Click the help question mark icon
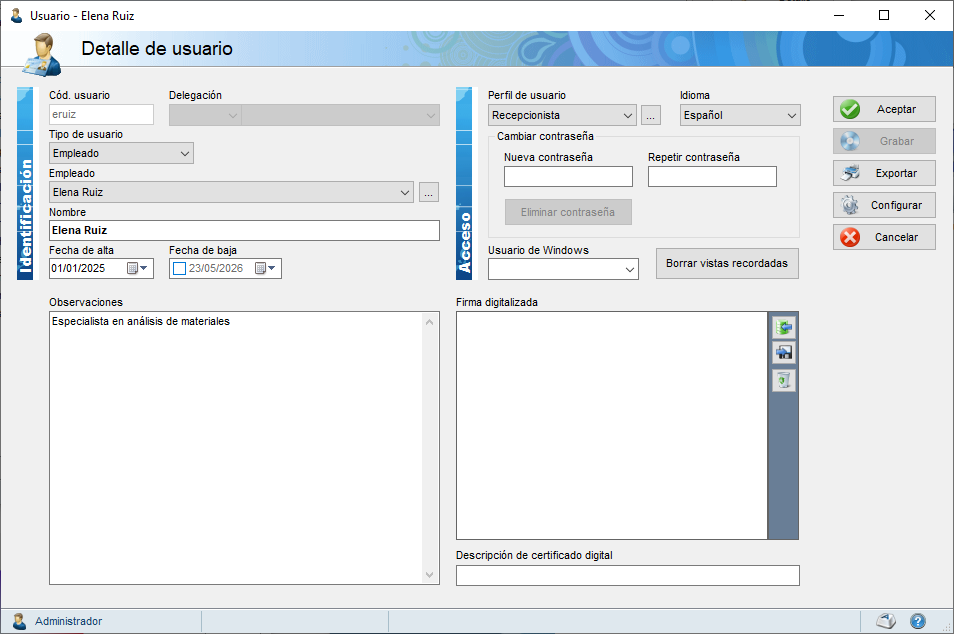This screenshot has height=634, width=954. (917, 621)
